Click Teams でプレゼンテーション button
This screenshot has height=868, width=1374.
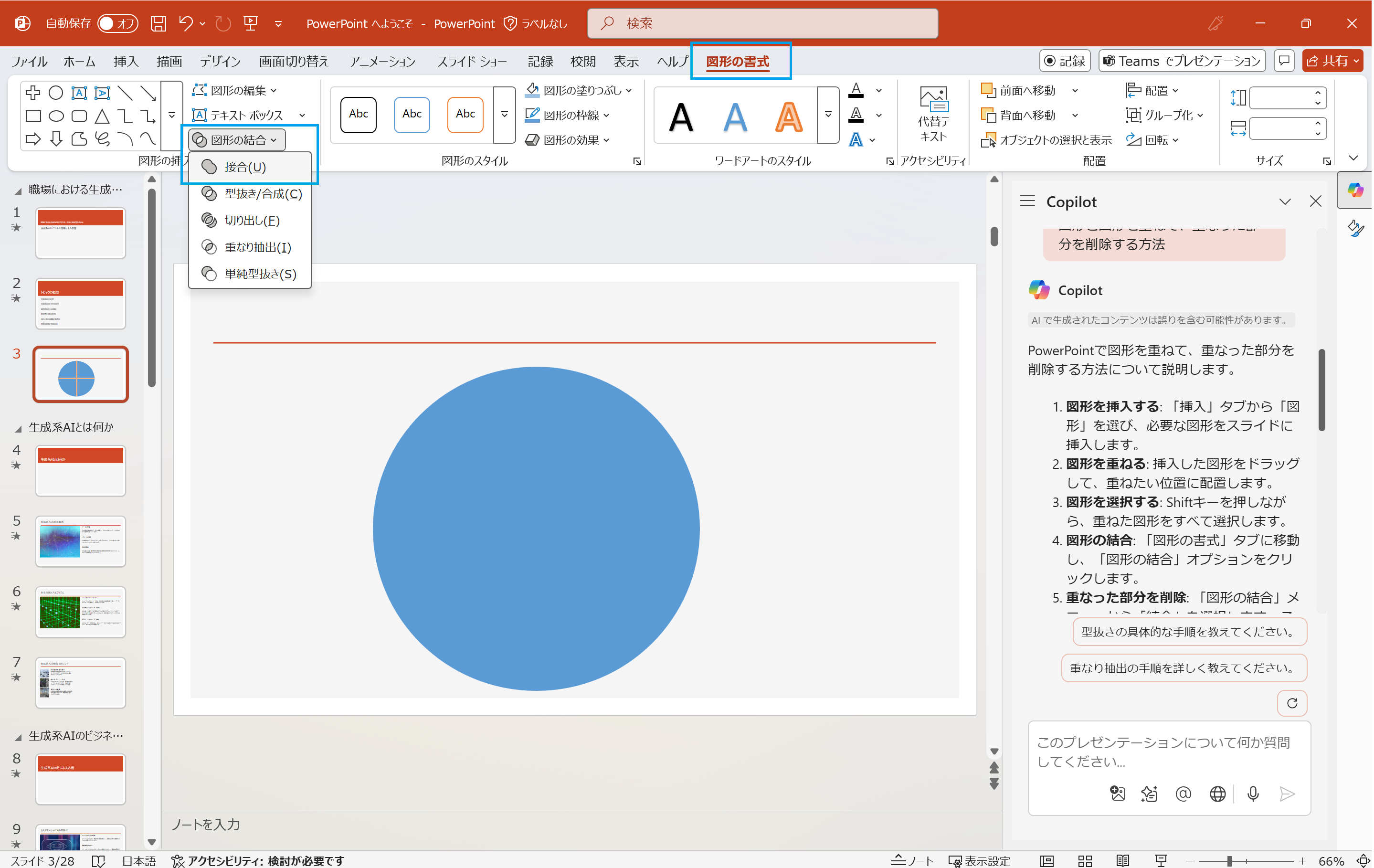click(x=1182, y=61)
